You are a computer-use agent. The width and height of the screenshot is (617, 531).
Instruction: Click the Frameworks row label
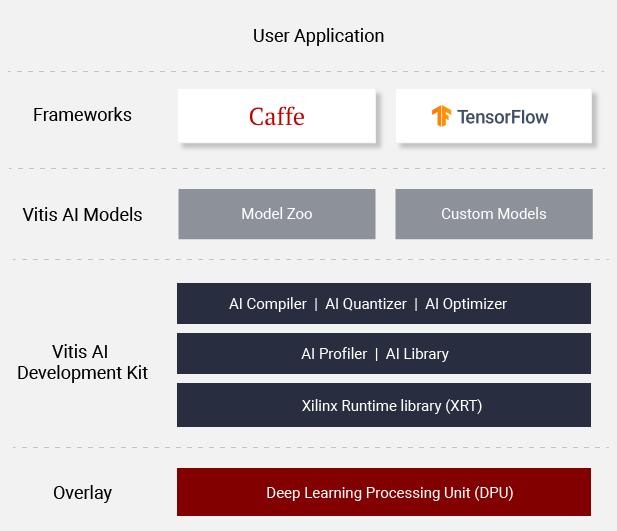click(x=82, y=115)
